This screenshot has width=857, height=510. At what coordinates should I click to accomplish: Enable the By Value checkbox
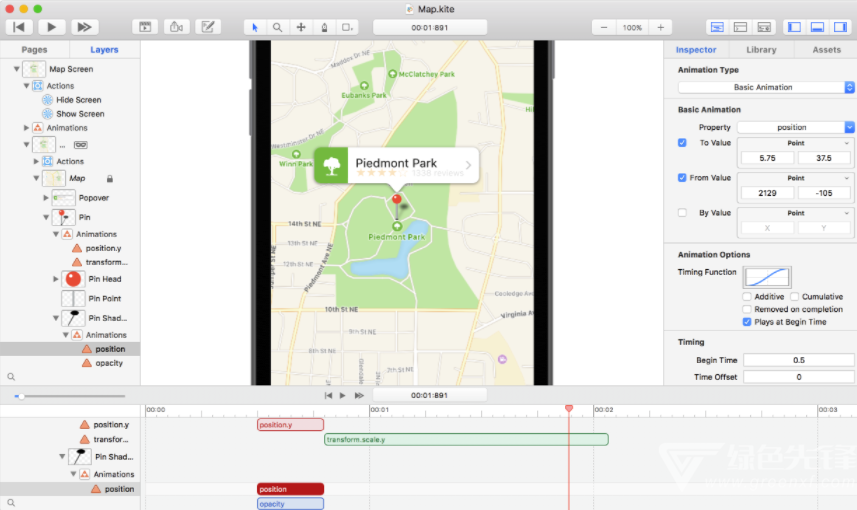(x=682, y=213)
